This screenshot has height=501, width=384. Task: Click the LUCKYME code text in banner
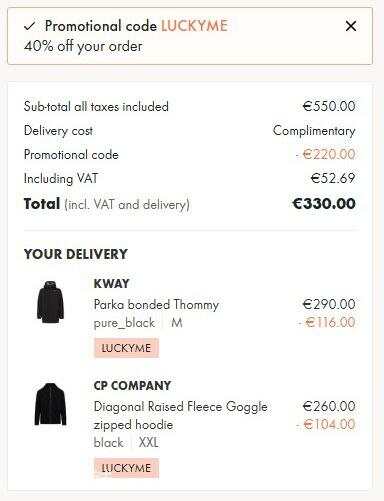[x=194, y=26]
